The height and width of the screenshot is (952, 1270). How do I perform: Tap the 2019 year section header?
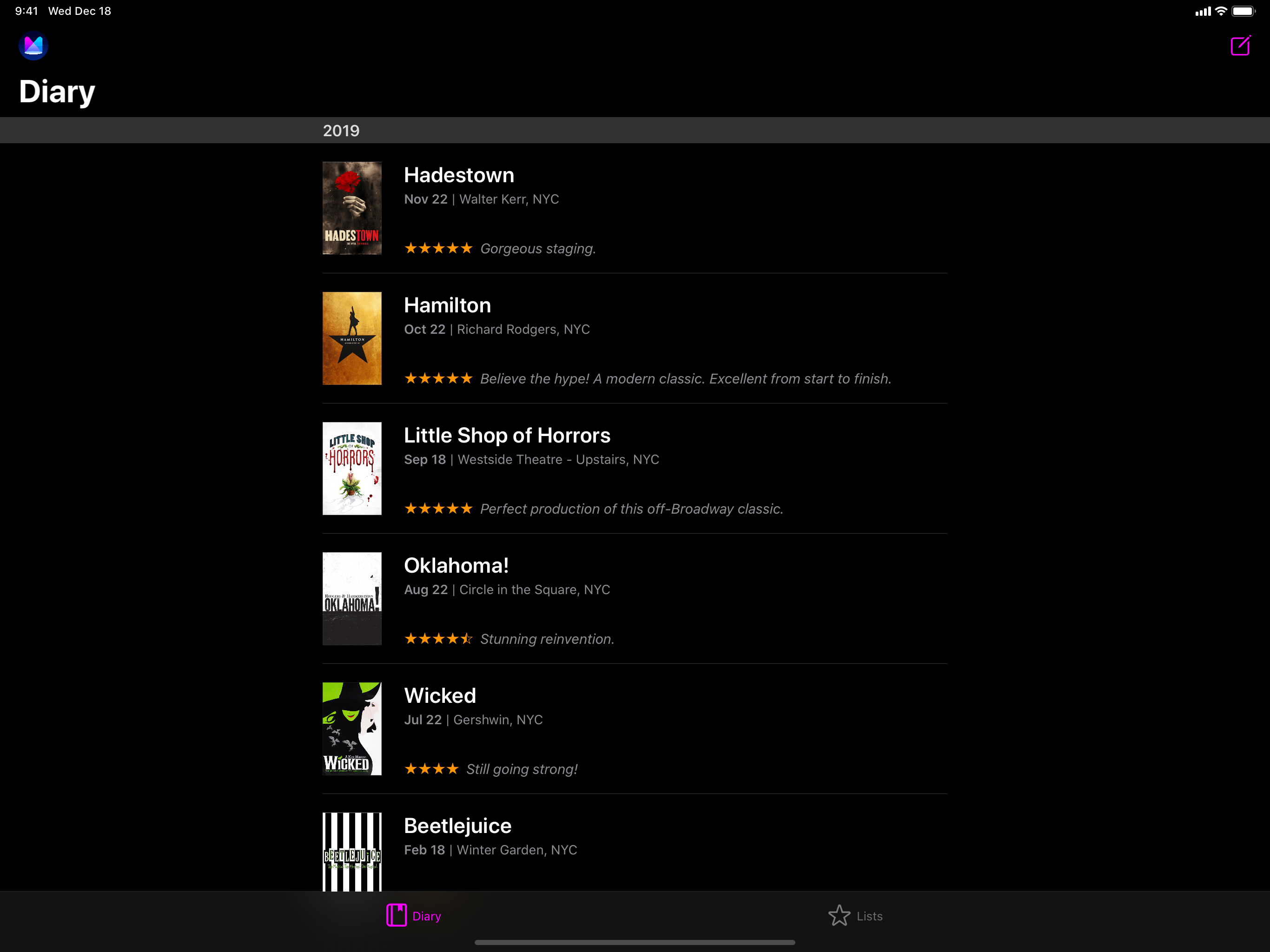click(341, 131)
